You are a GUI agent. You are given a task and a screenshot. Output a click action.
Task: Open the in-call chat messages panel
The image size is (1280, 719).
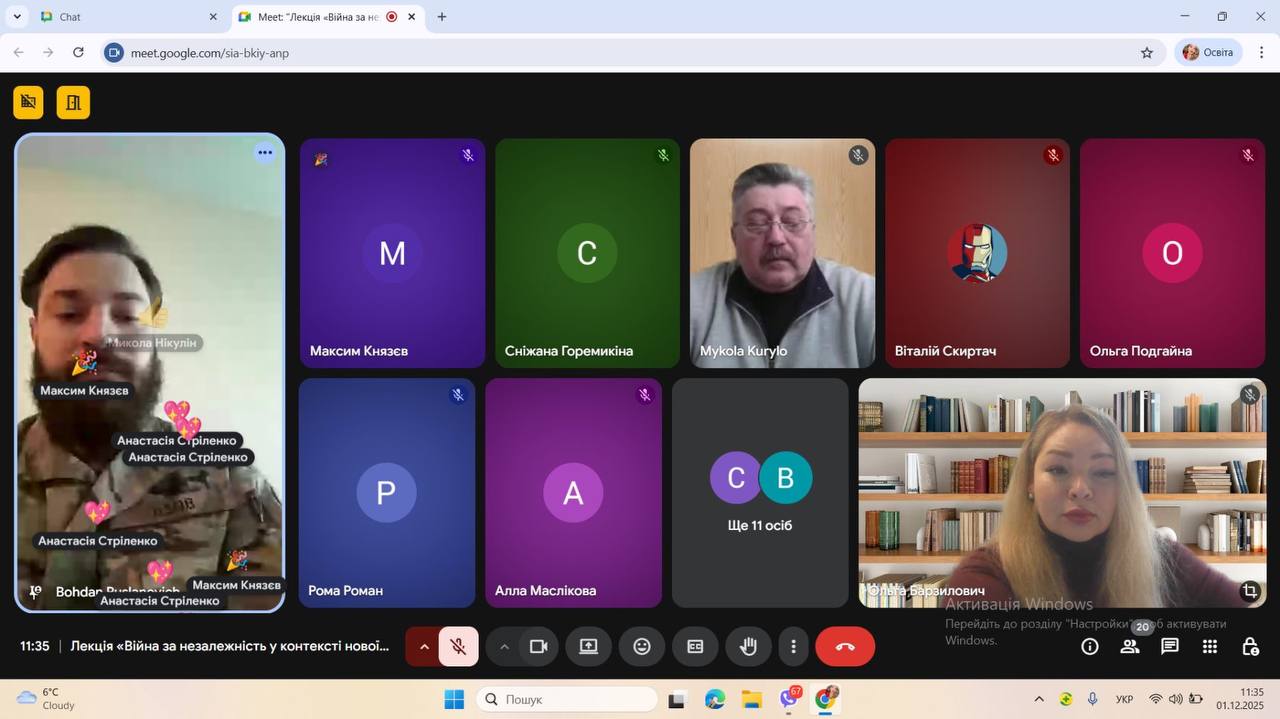[1170, 647]
